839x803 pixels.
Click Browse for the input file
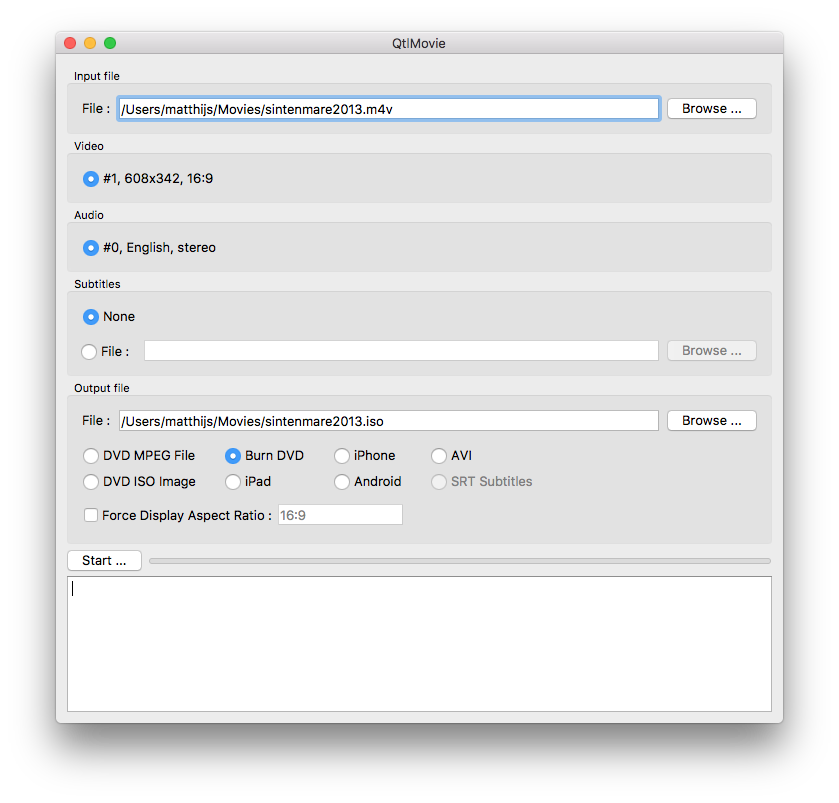[711, 109]
